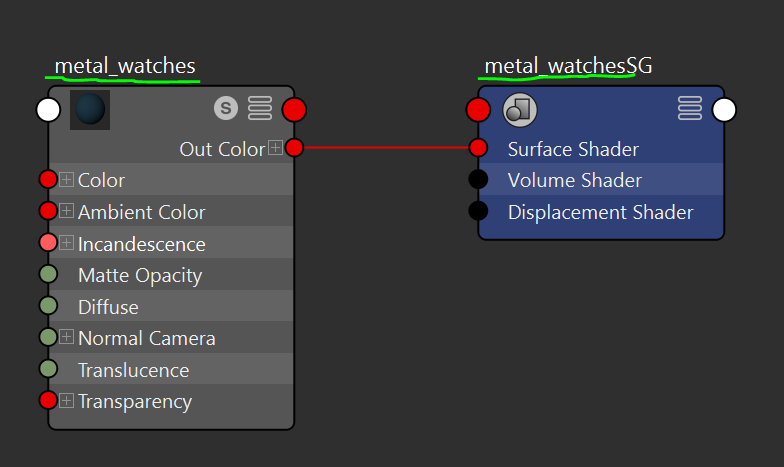Expand the Transparency attribute

pos(67,401)
